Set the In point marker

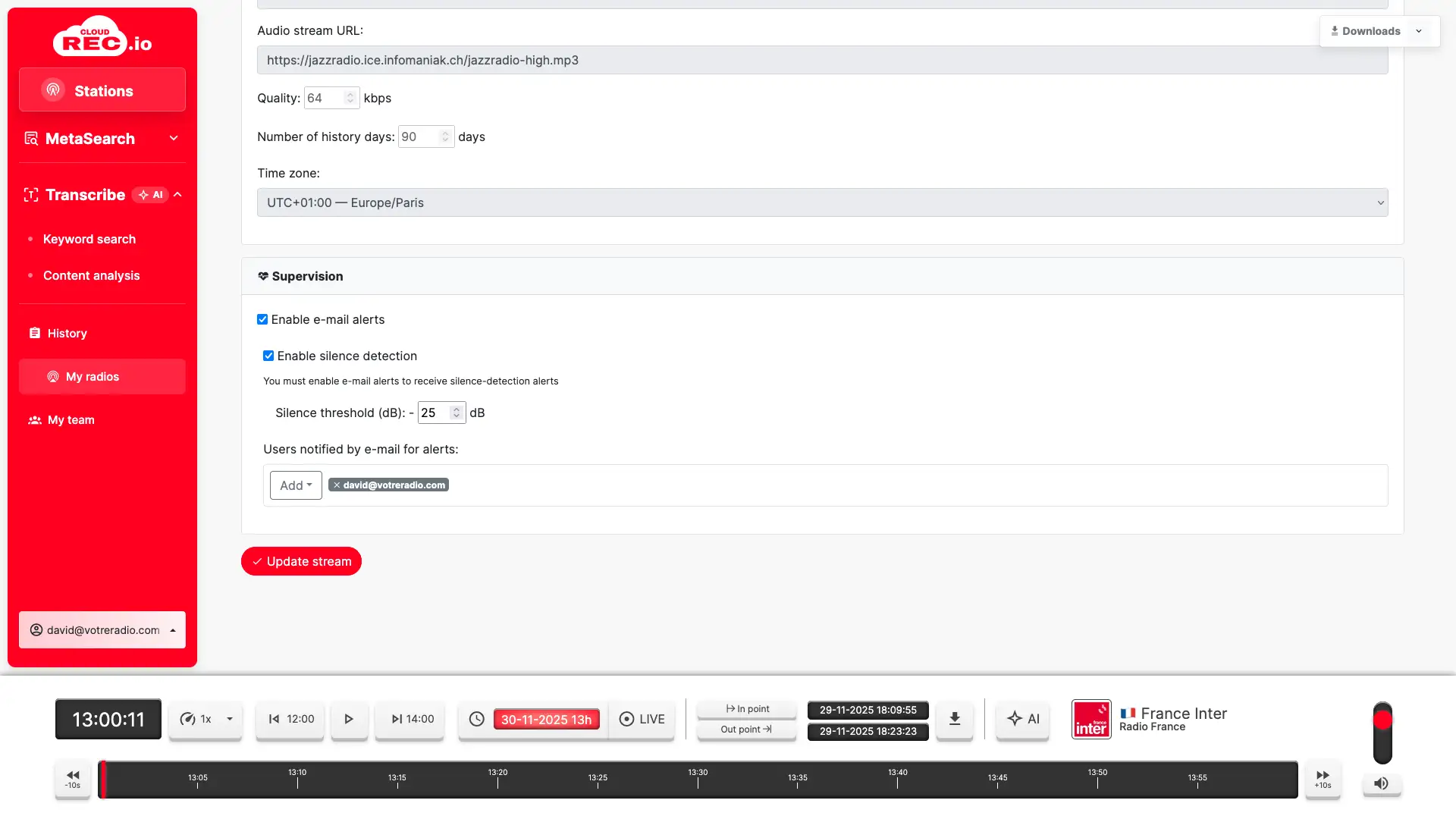pos(747,709)
